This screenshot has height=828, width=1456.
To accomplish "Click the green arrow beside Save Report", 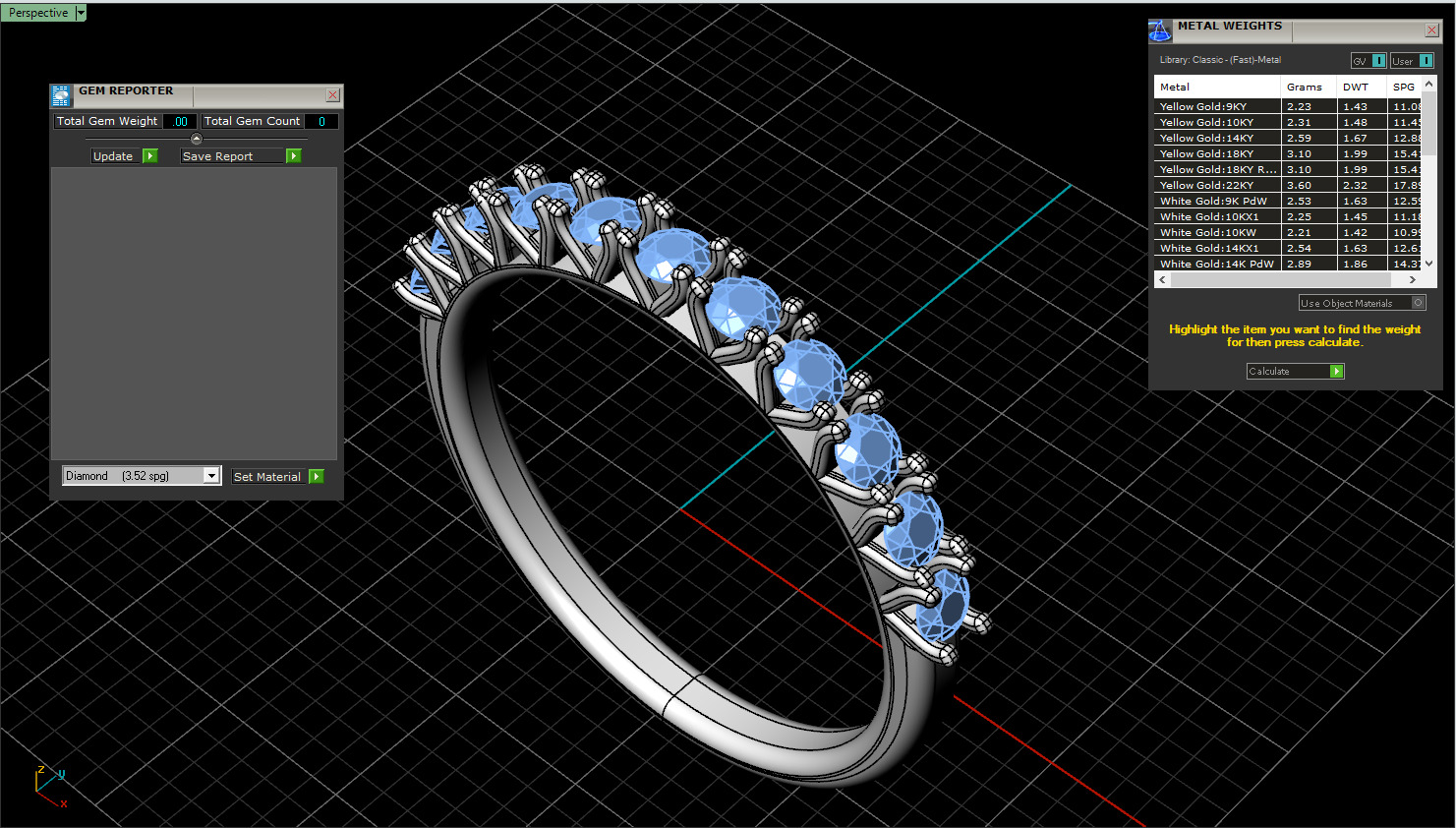I will pos(294,156).
